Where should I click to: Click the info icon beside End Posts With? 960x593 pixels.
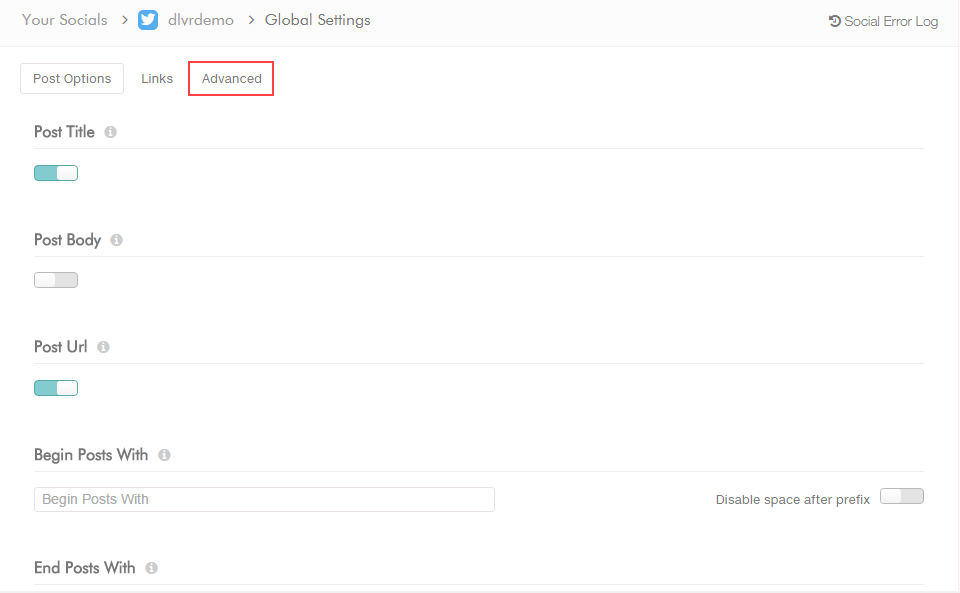click(151, 567)
